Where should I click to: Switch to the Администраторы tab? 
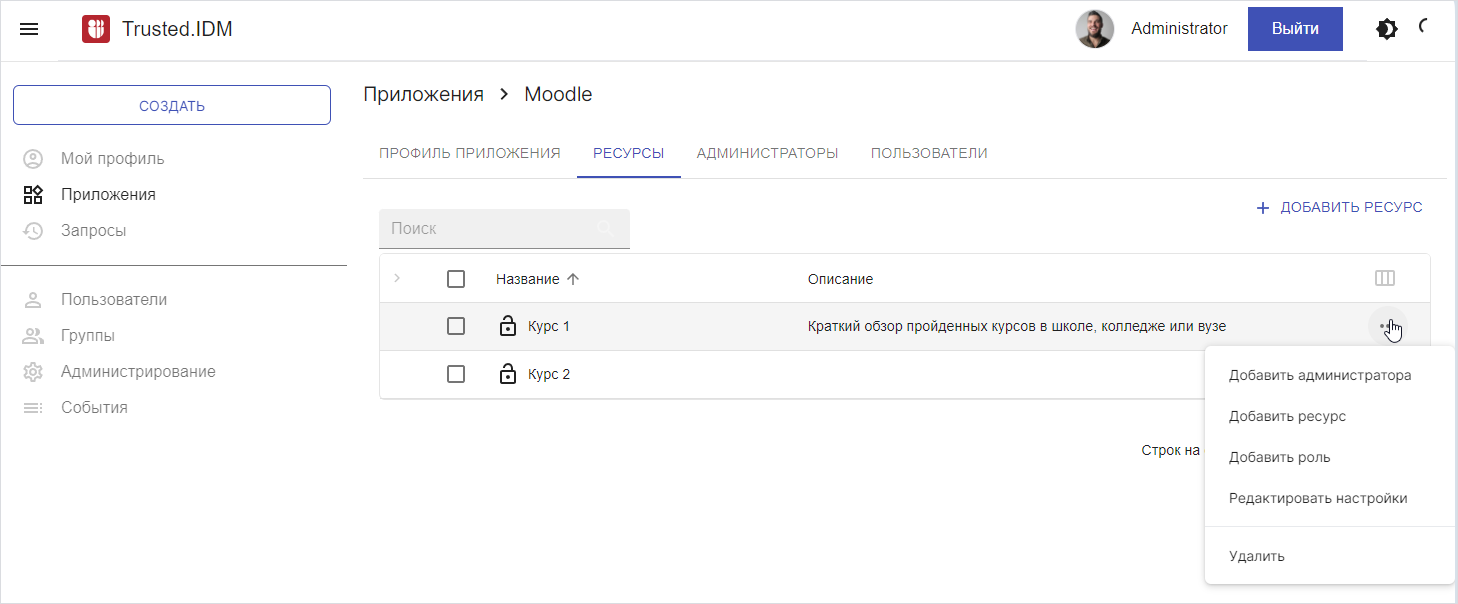[768, 153]
